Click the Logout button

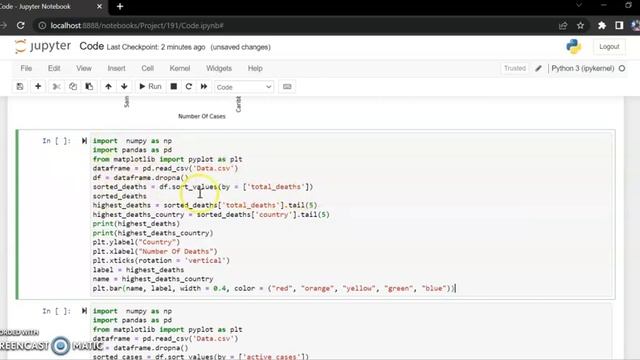(609, 47)
